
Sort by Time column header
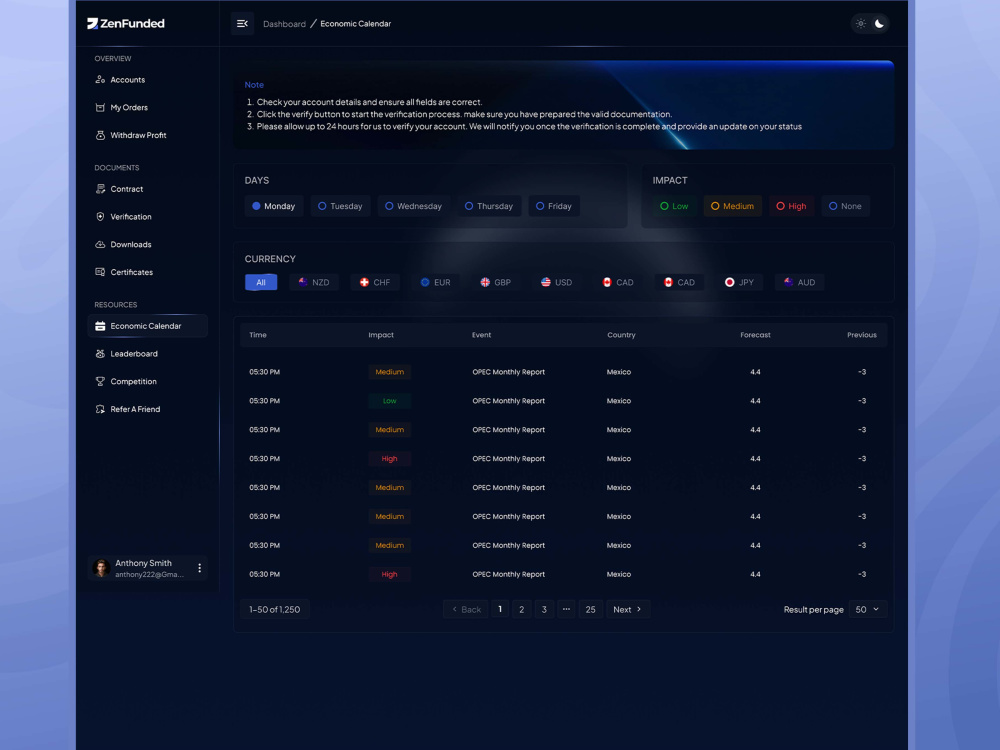(258, 335)
